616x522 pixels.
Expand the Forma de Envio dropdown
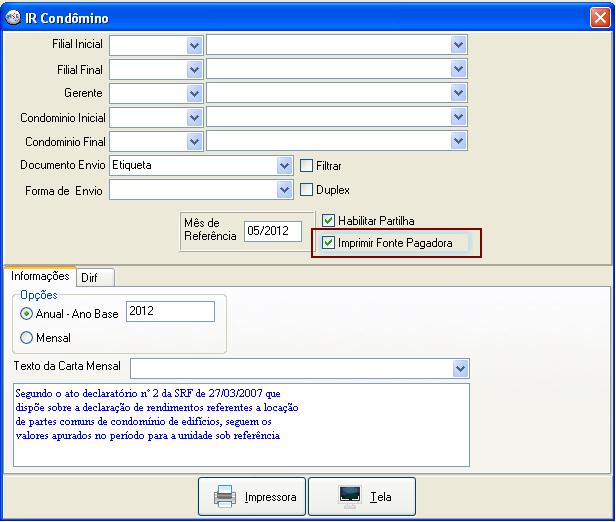284,189
